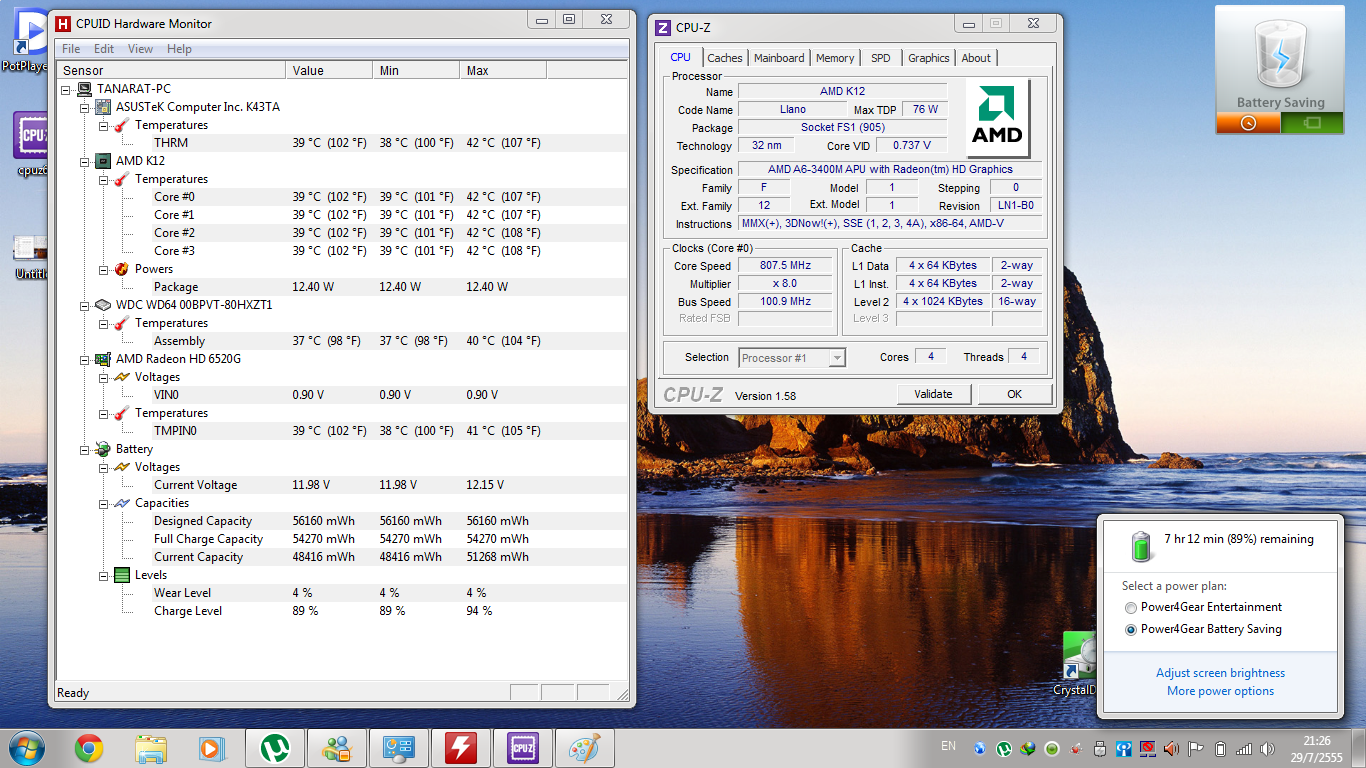Select the Wear Level row label
Viewport: 1366px width, 768px height.
tap(182, 593)
